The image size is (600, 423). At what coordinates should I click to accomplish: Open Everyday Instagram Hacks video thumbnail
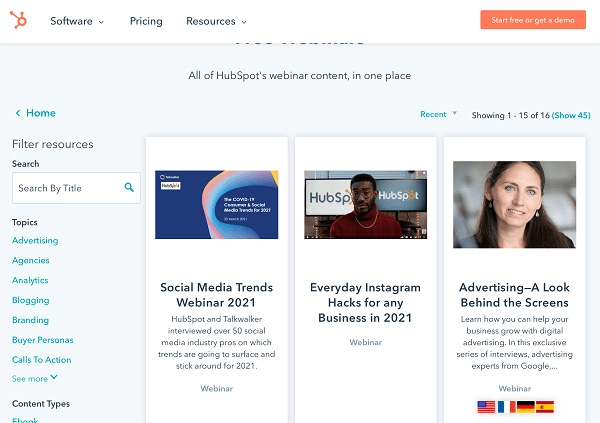(x=365, y=204)
